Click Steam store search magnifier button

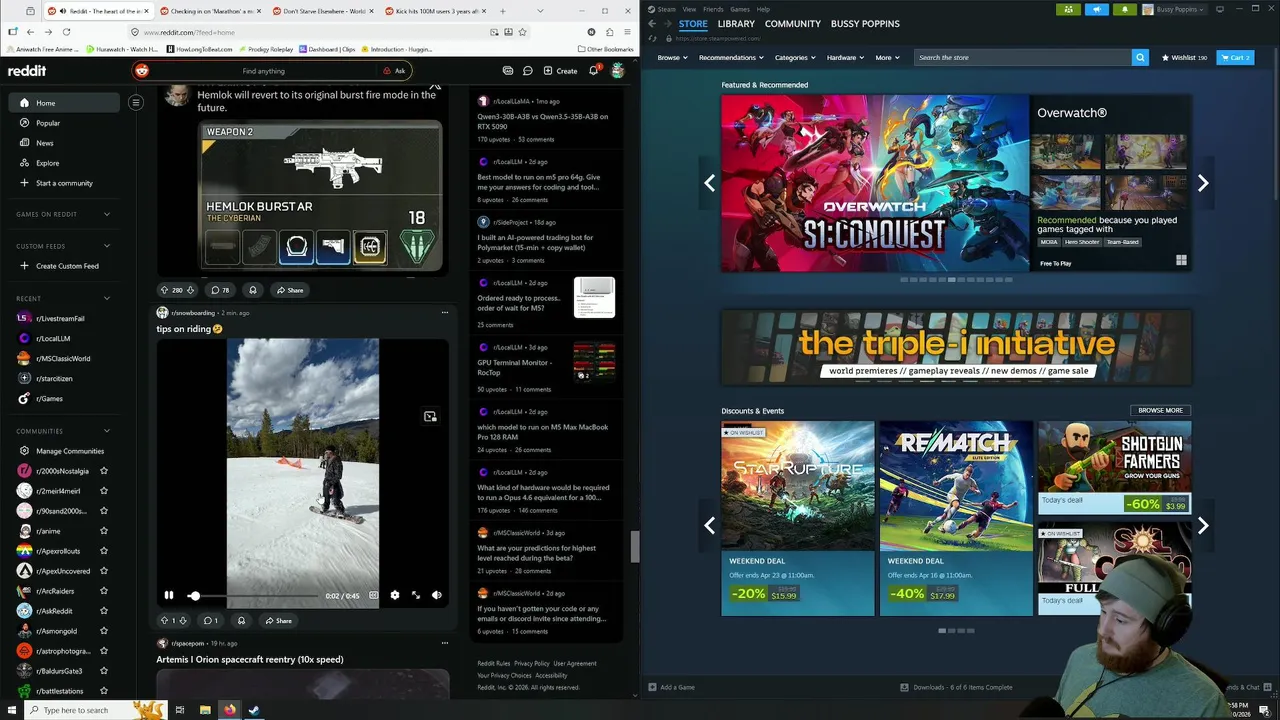pyautogui.click(x=1140, y=58)
